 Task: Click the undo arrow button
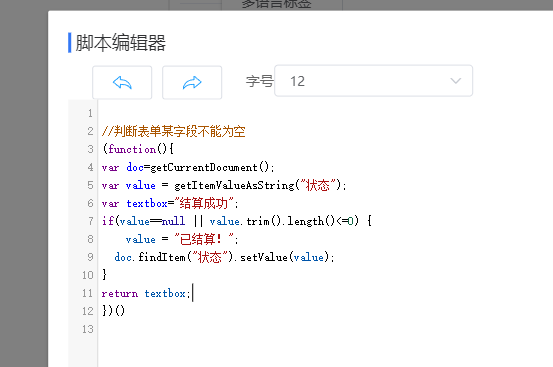coord(122,82)
